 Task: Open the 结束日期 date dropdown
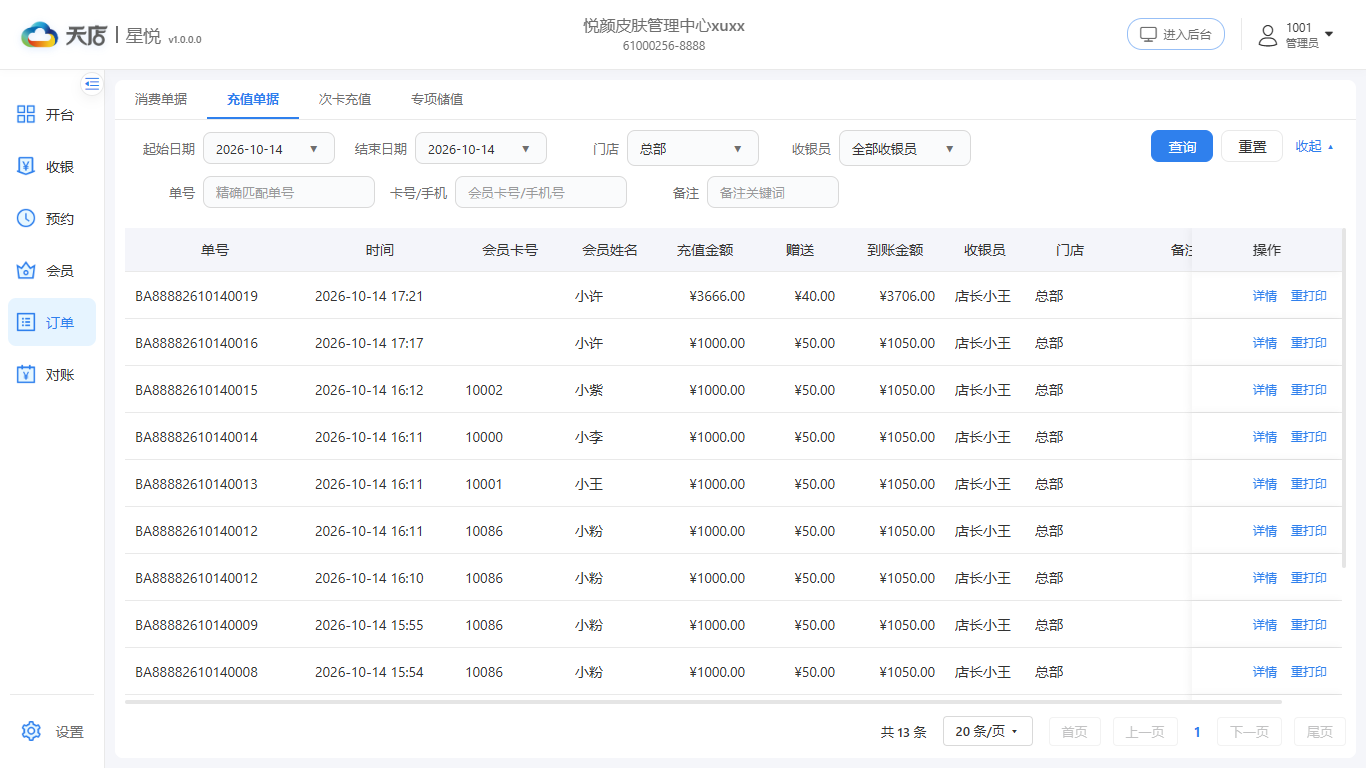[x=481, y=149]
